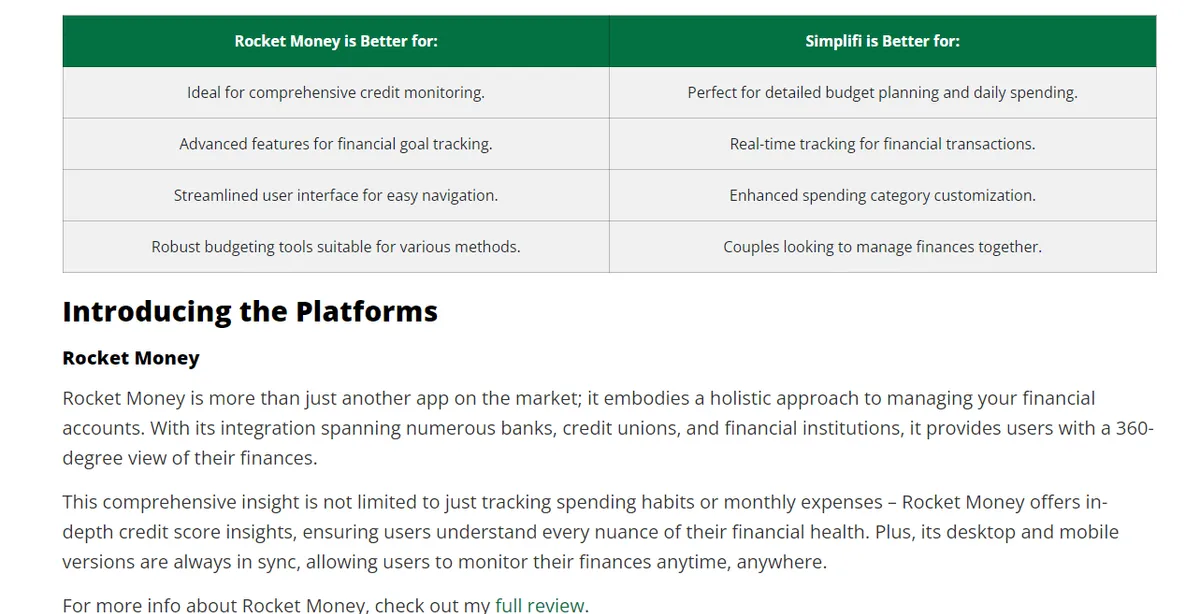Click the 'Rocket Money is Better for:' header
This screenshot has width=1200, height=614.
click(x=336, y=41)
